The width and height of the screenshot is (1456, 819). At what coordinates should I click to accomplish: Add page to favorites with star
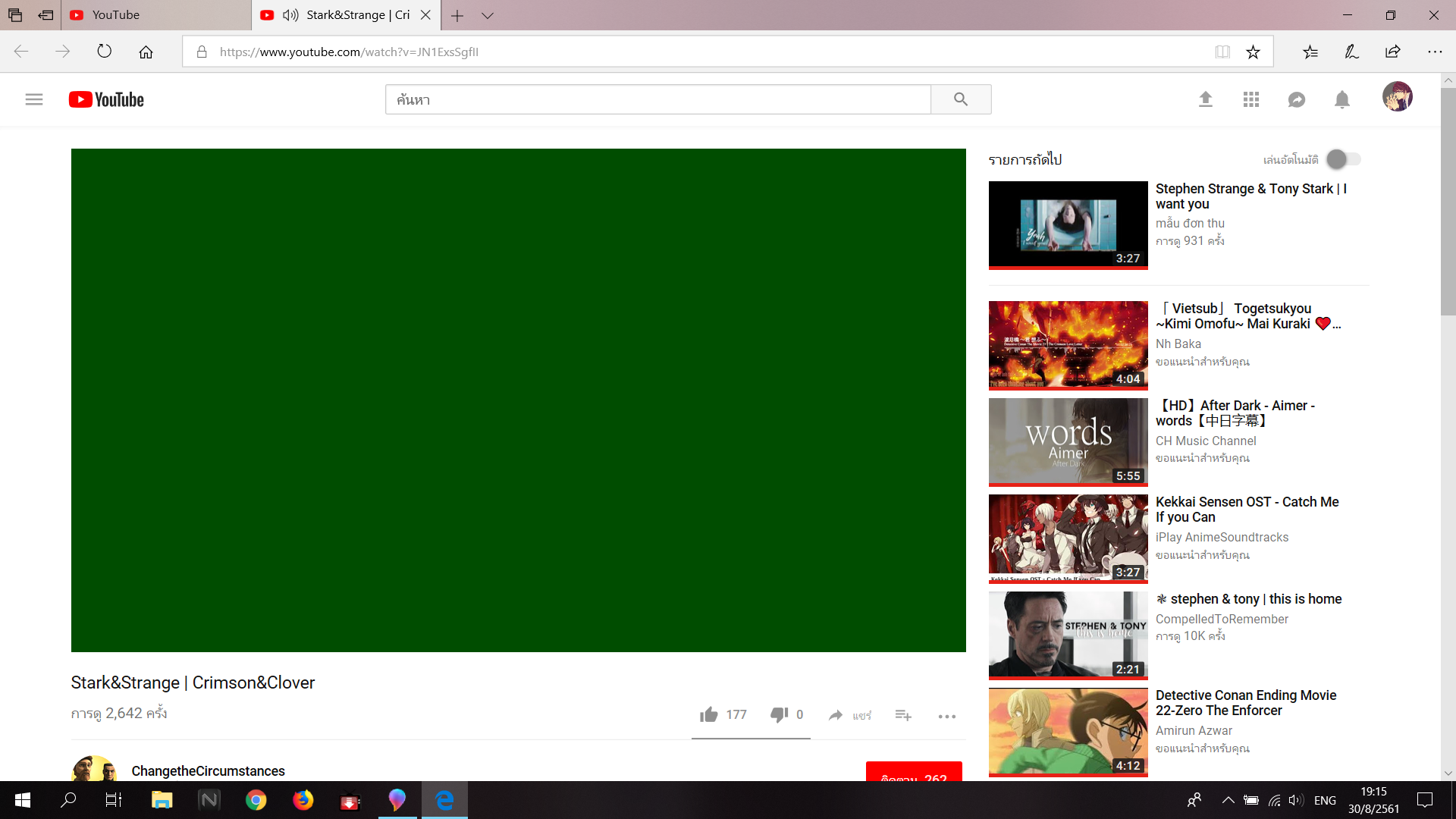[1253, 52]
